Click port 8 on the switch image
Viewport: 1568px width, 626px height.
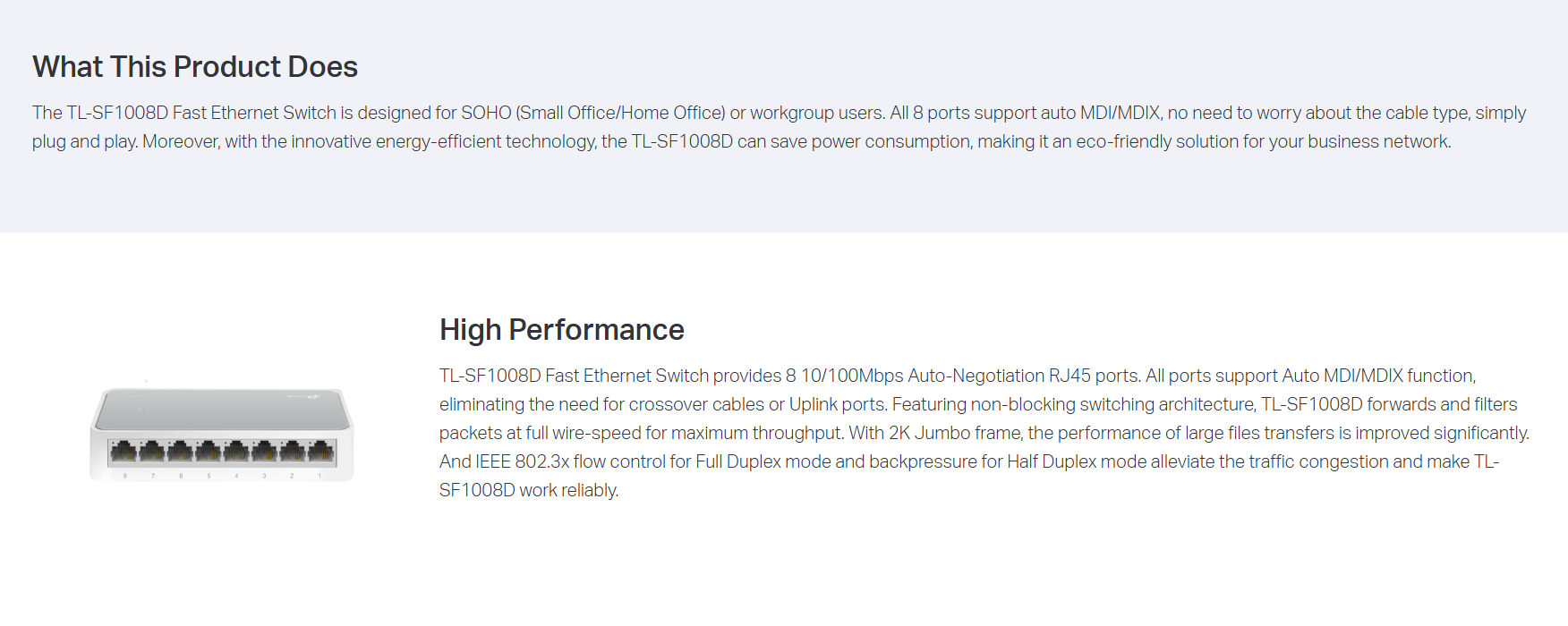[x=124, y=453]
